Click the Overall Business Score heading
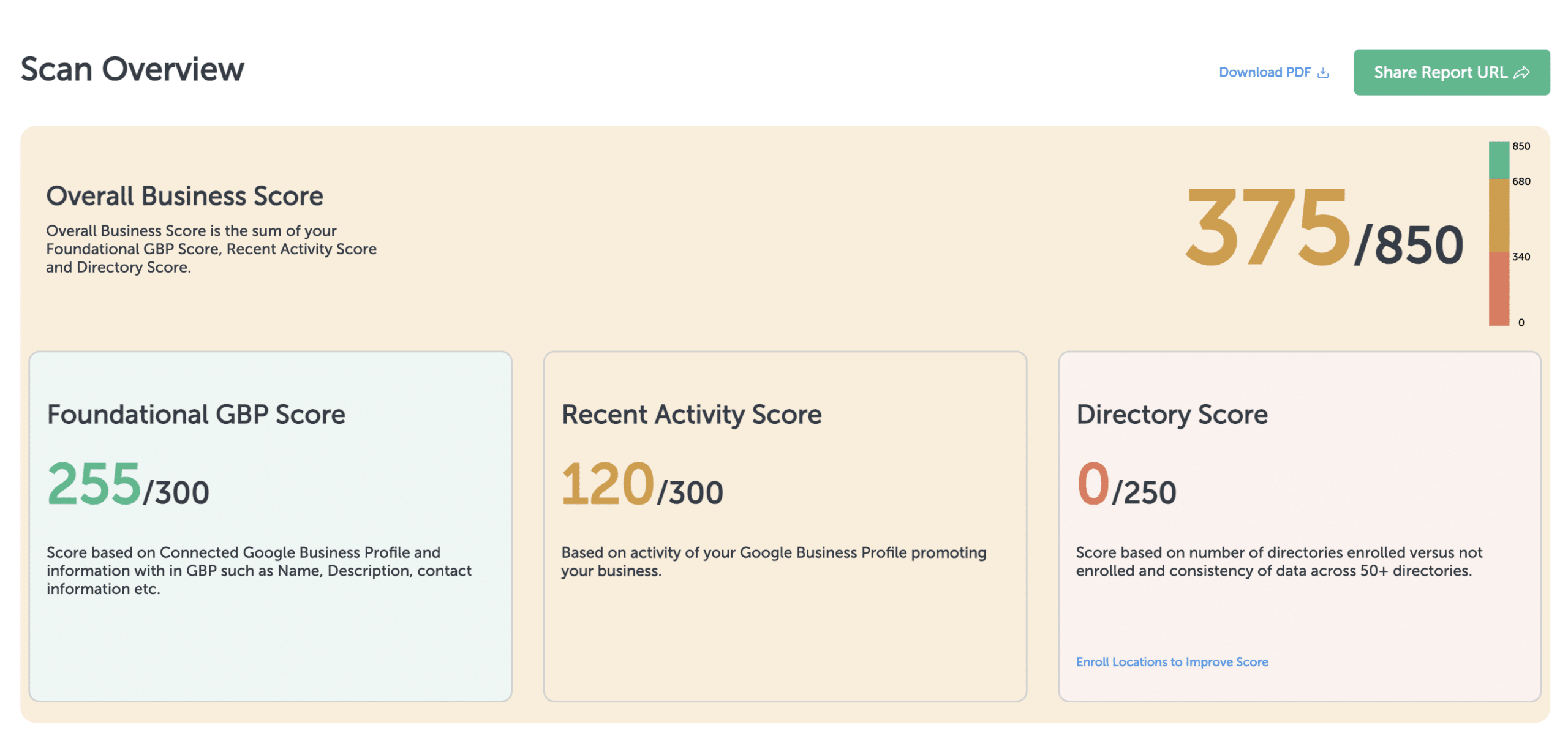 [x=184, y=196]
